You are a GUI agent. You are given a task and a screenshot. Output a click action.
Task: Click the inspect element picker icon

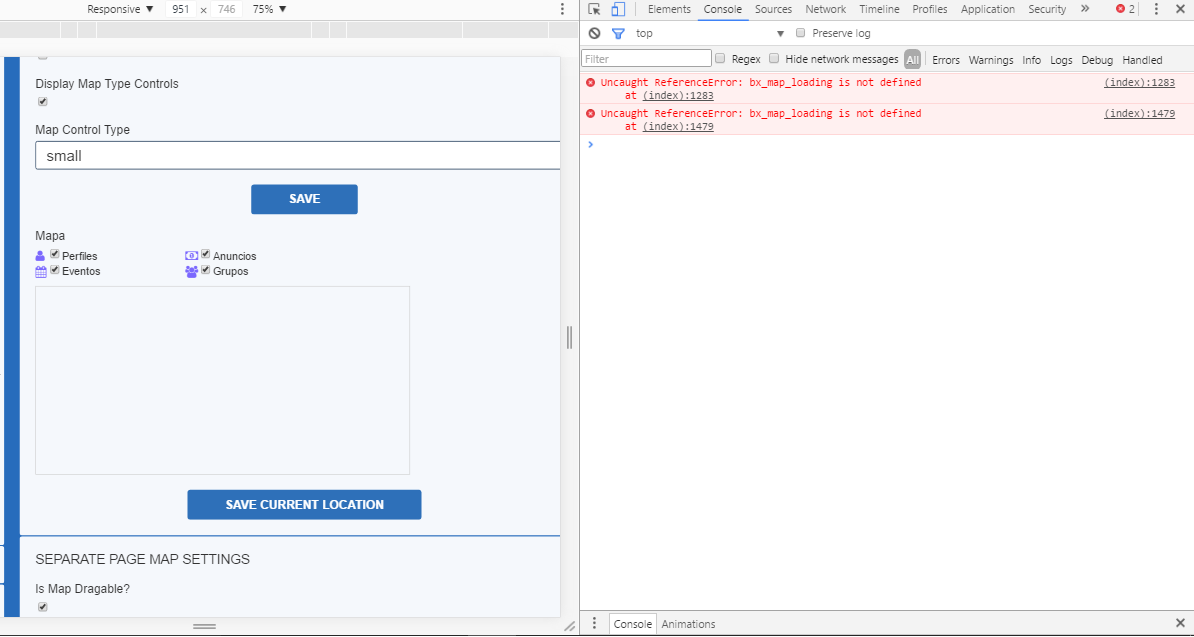tap(594, 9)
